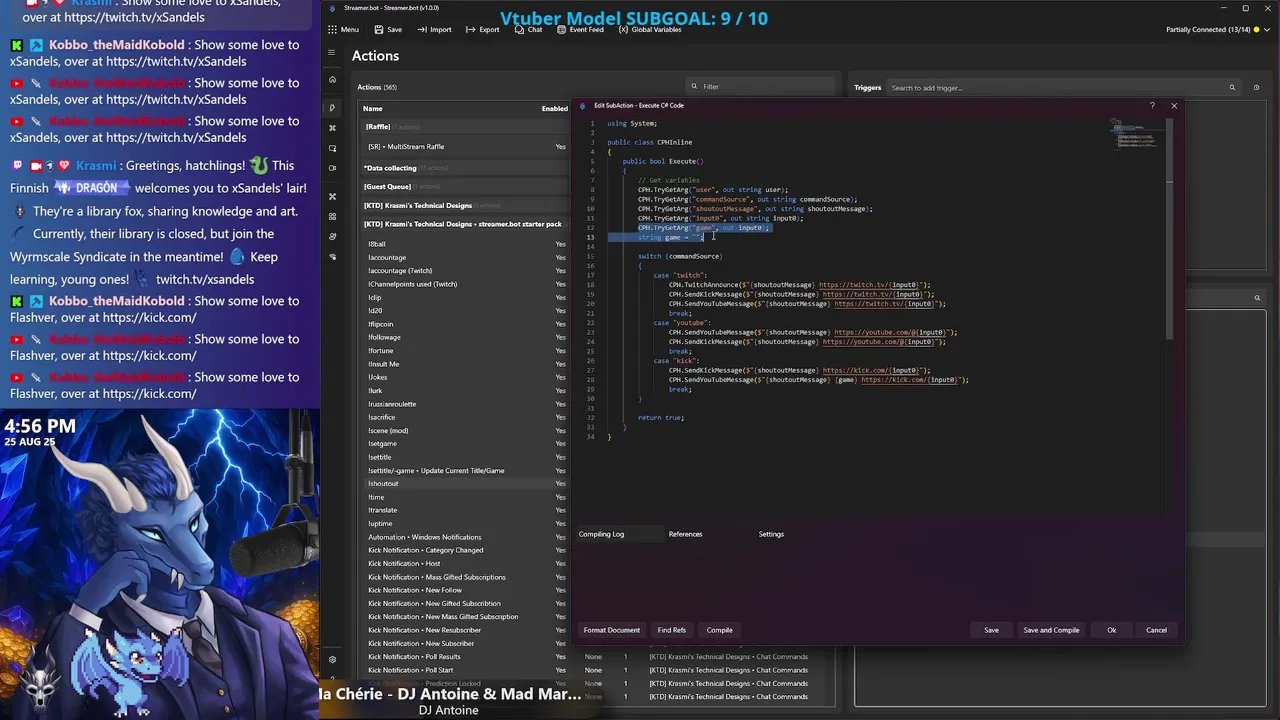Image resolution: width=1280 pixels, height=720 pixels.
Task: Click the code editor vertical scrollbar
Action: 1168,228
